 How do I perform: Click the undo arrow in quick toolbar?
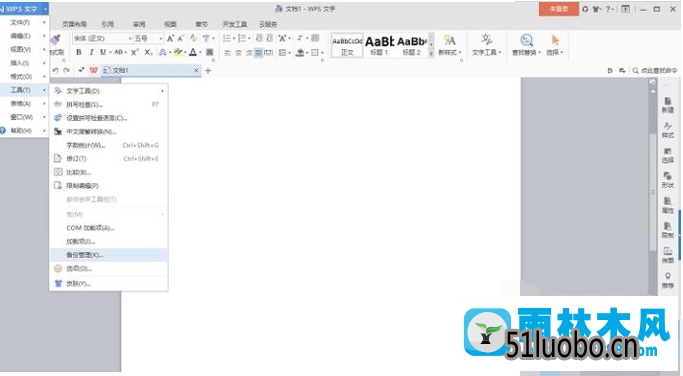coord(55,70)
